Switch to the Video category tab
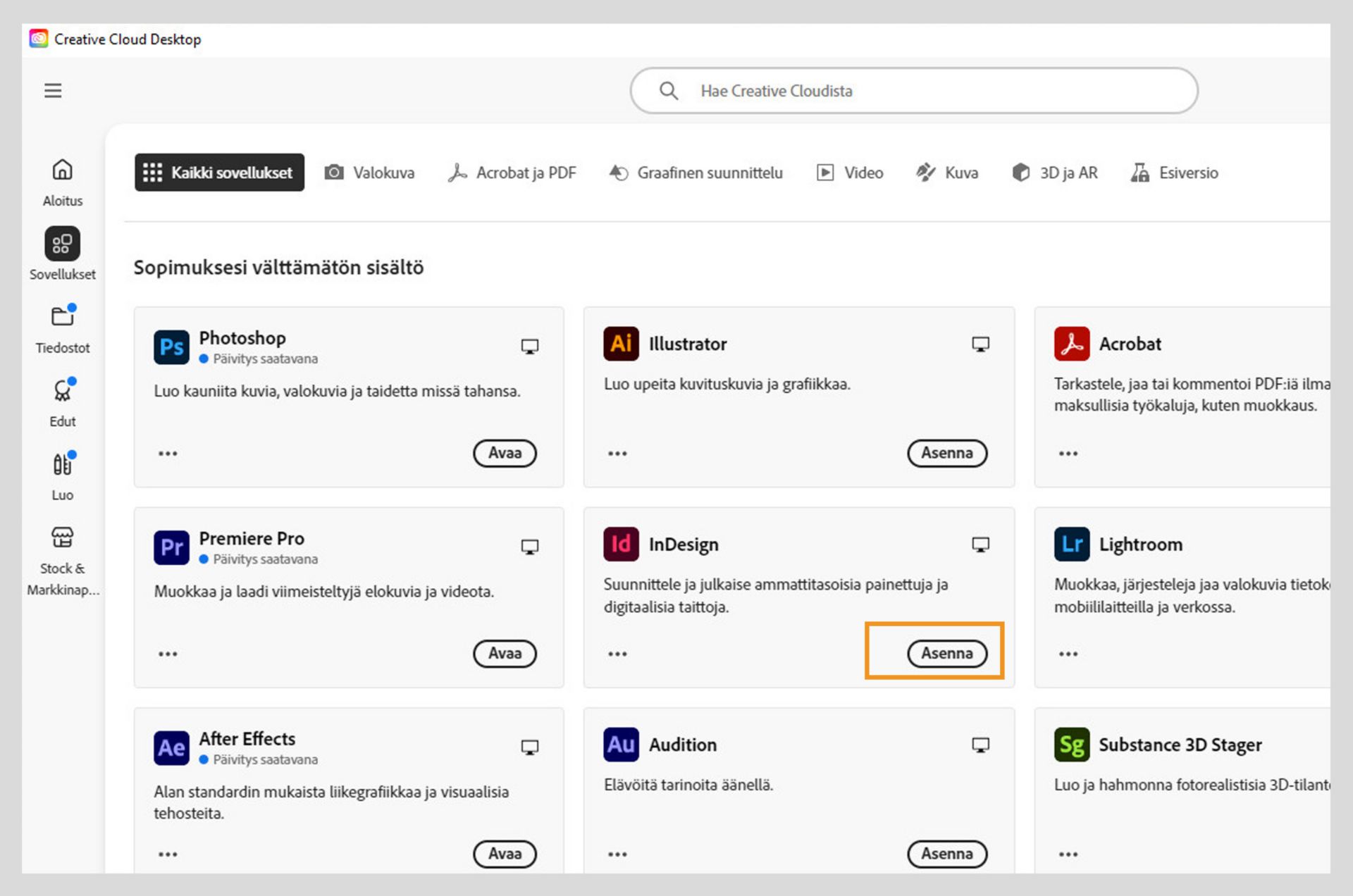This screenshot has height=896, width=1353. (850, 173)
